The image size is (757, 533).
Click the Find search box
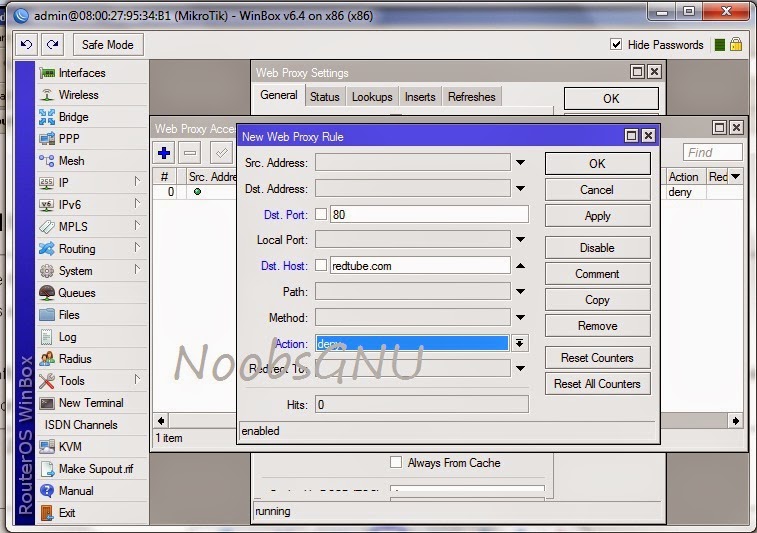pyautogui.click(x=713, y=153)
